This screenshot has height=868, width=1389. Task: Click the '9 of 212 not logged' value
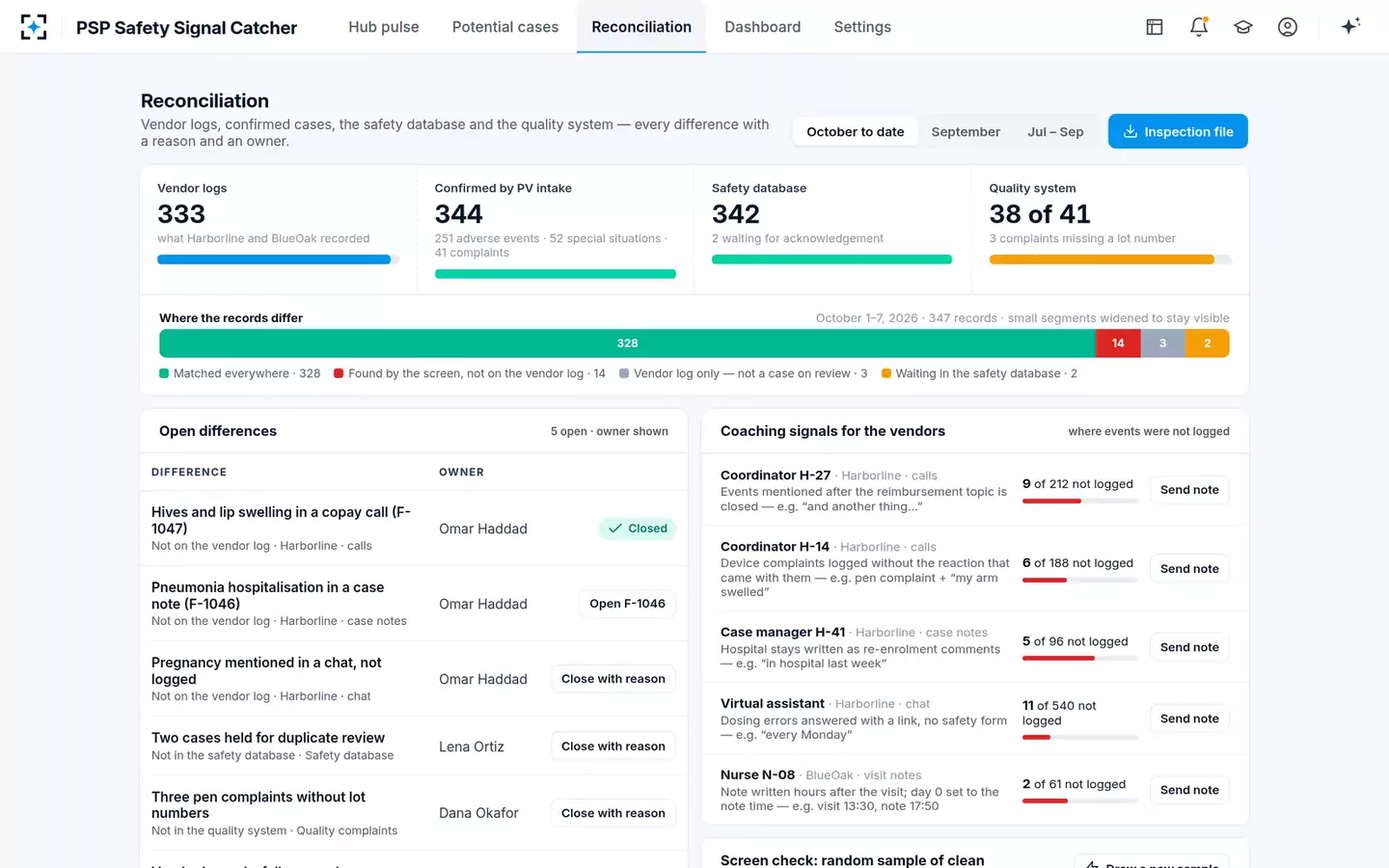click(1077, 484)
